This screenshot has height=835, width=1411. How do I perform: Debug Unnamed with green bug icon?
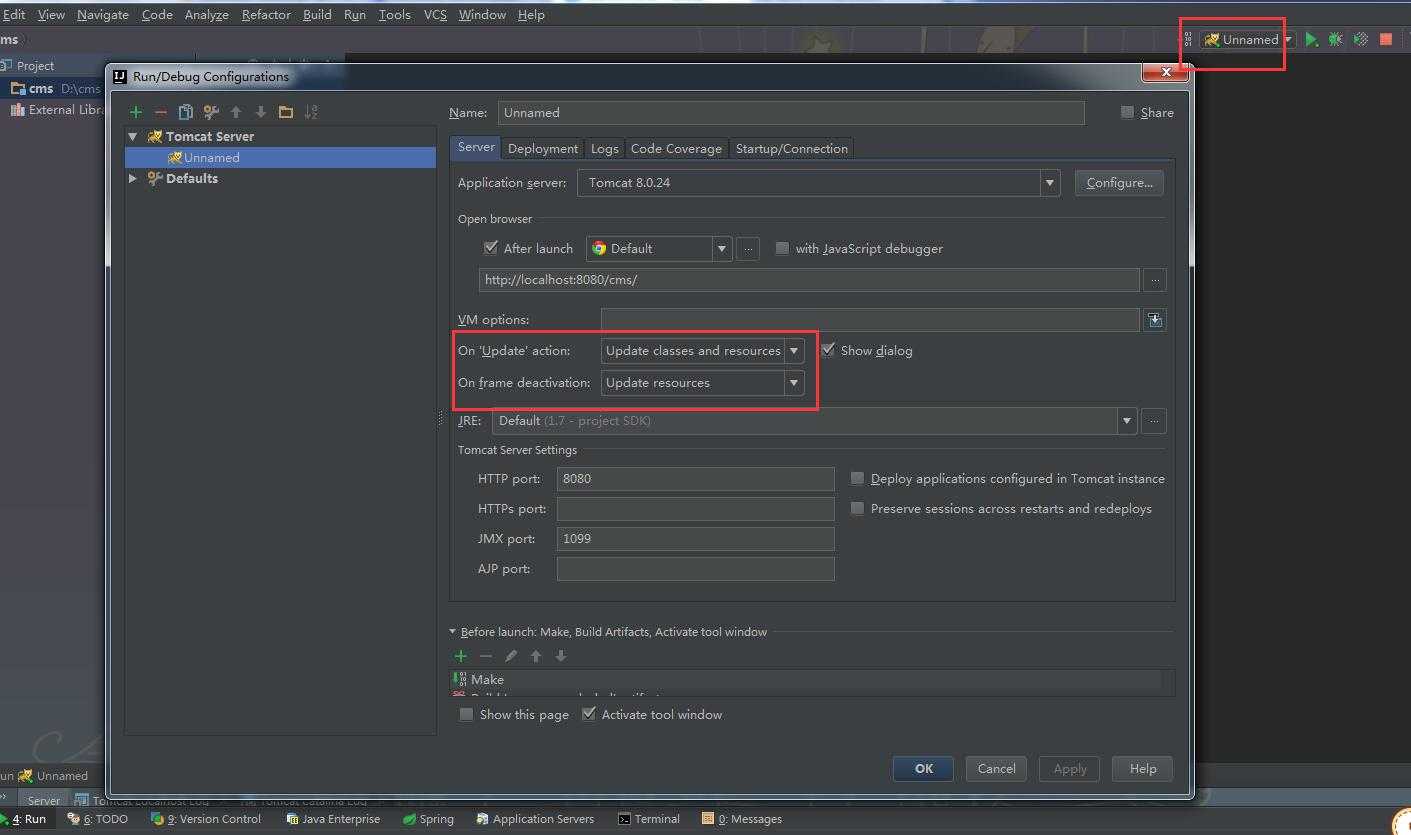click(x=1335, y=39)
